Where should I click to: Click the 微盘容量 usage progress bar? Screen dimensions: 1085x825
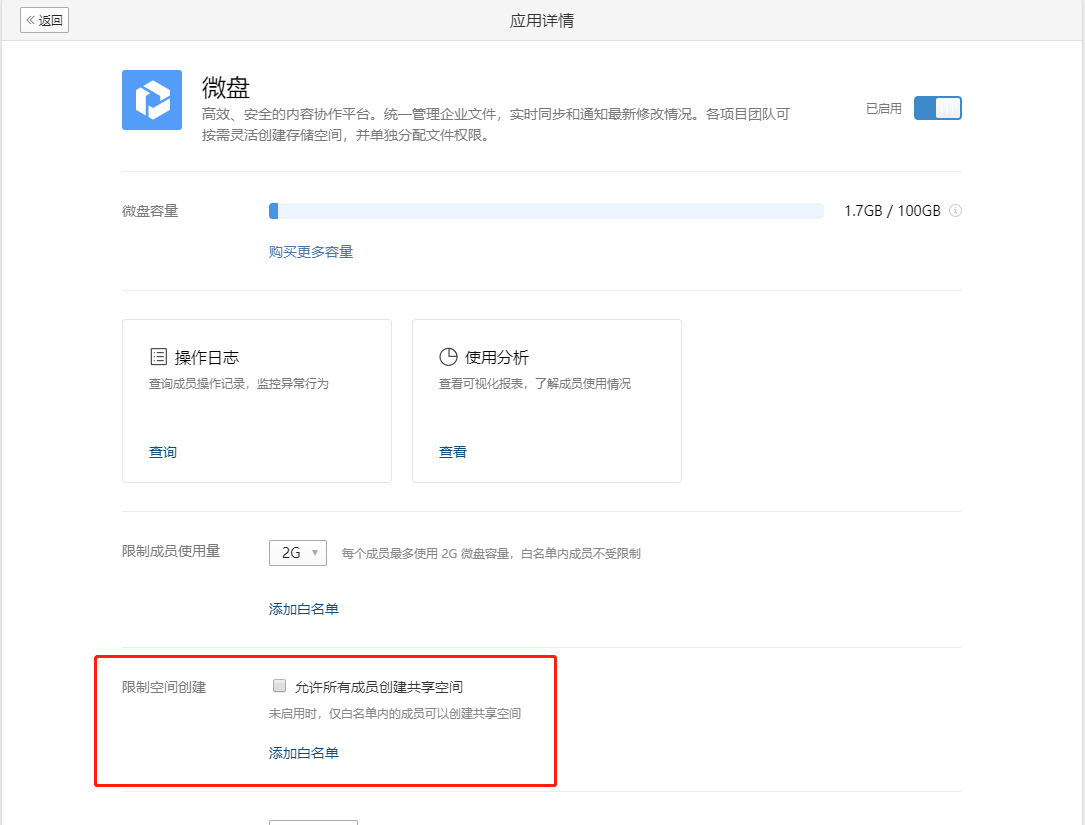pos(546,211)
